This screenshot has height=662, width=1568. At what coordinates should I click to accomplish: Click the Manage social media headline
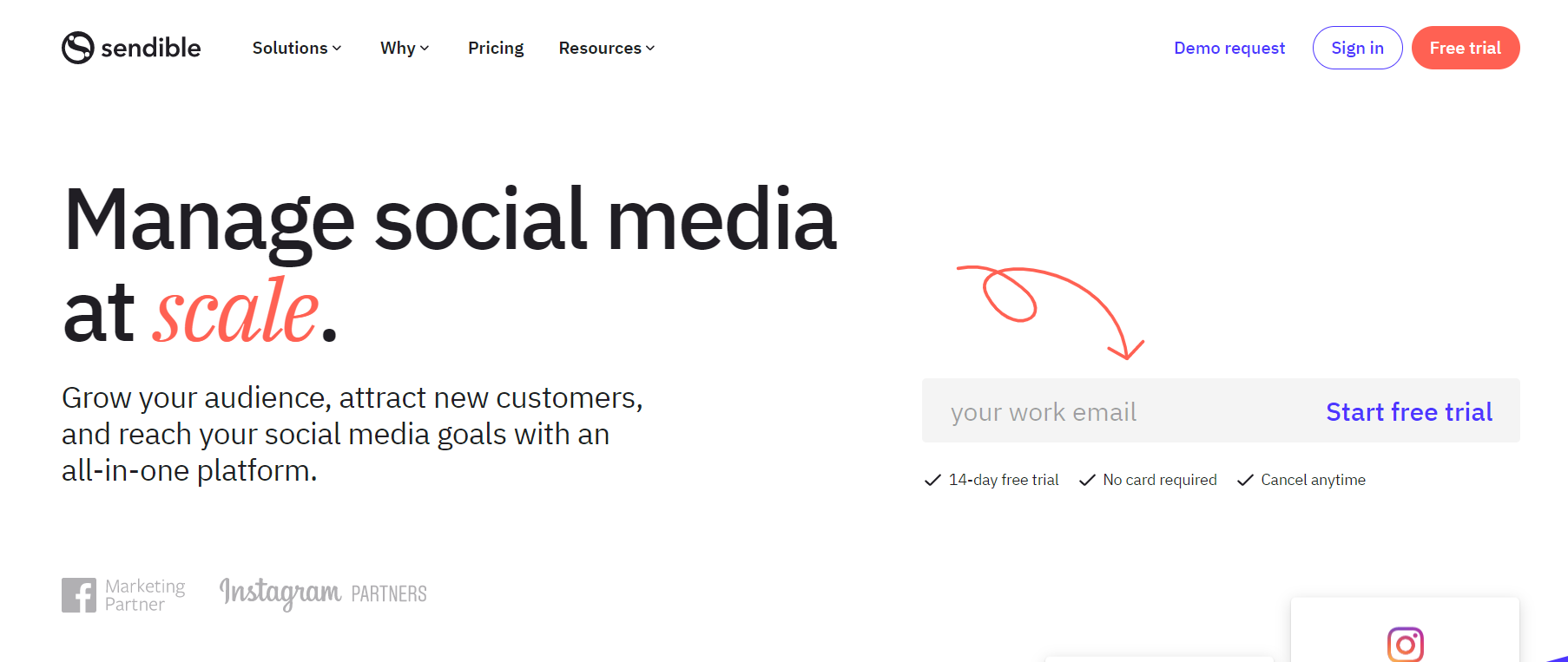[x=450, y=221]
